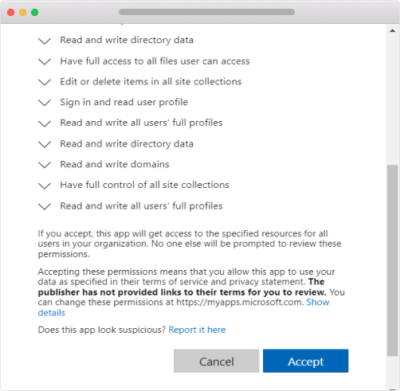Expand the last permission row's chevron above the 'If you accept' paragraph
This screenshot has width=400, height=391.
click(x=44, y=207)
